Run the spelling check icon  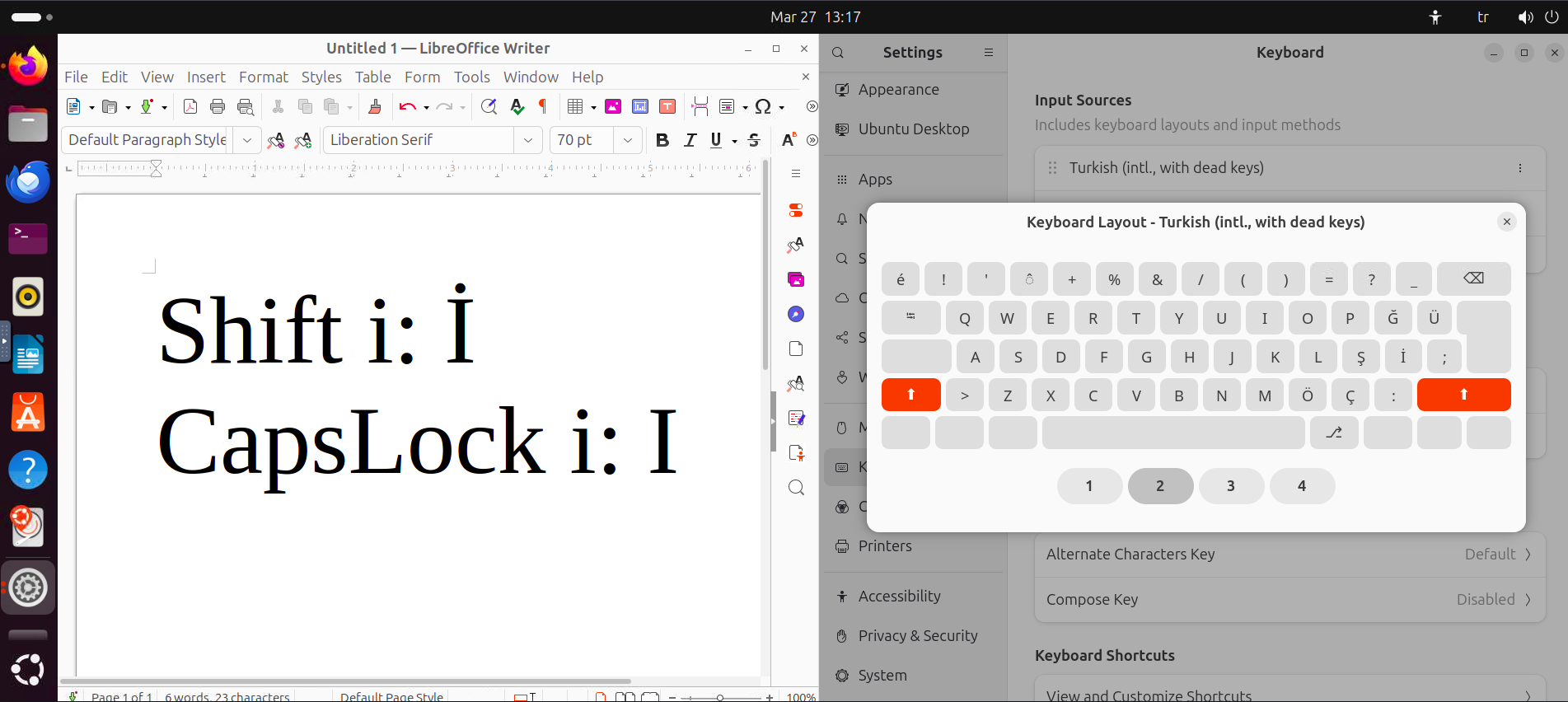point(517,106)
